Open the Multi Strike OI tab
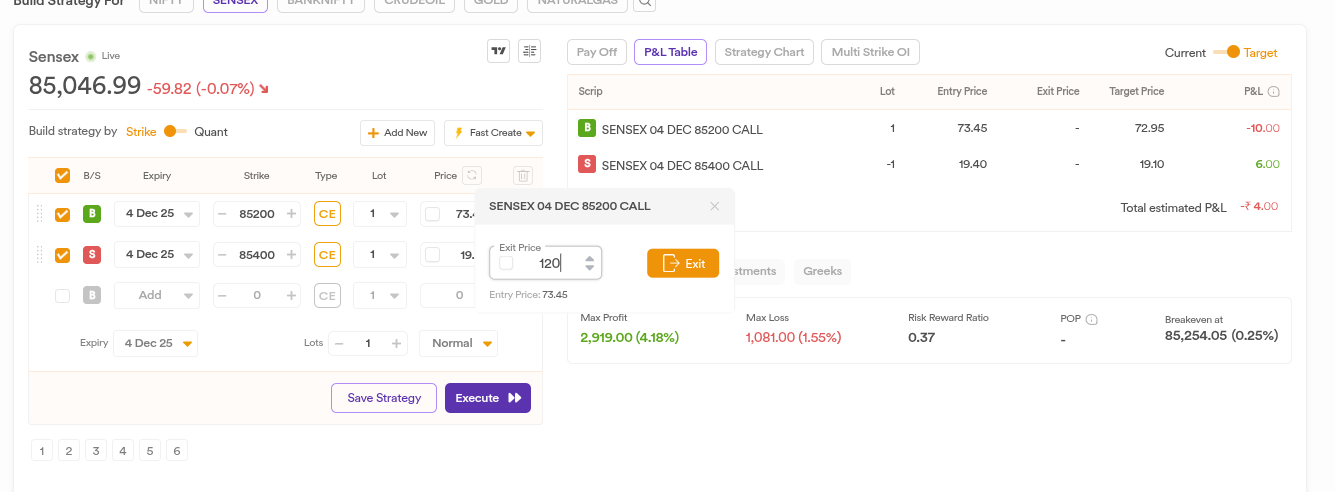 tap(870, 52)
